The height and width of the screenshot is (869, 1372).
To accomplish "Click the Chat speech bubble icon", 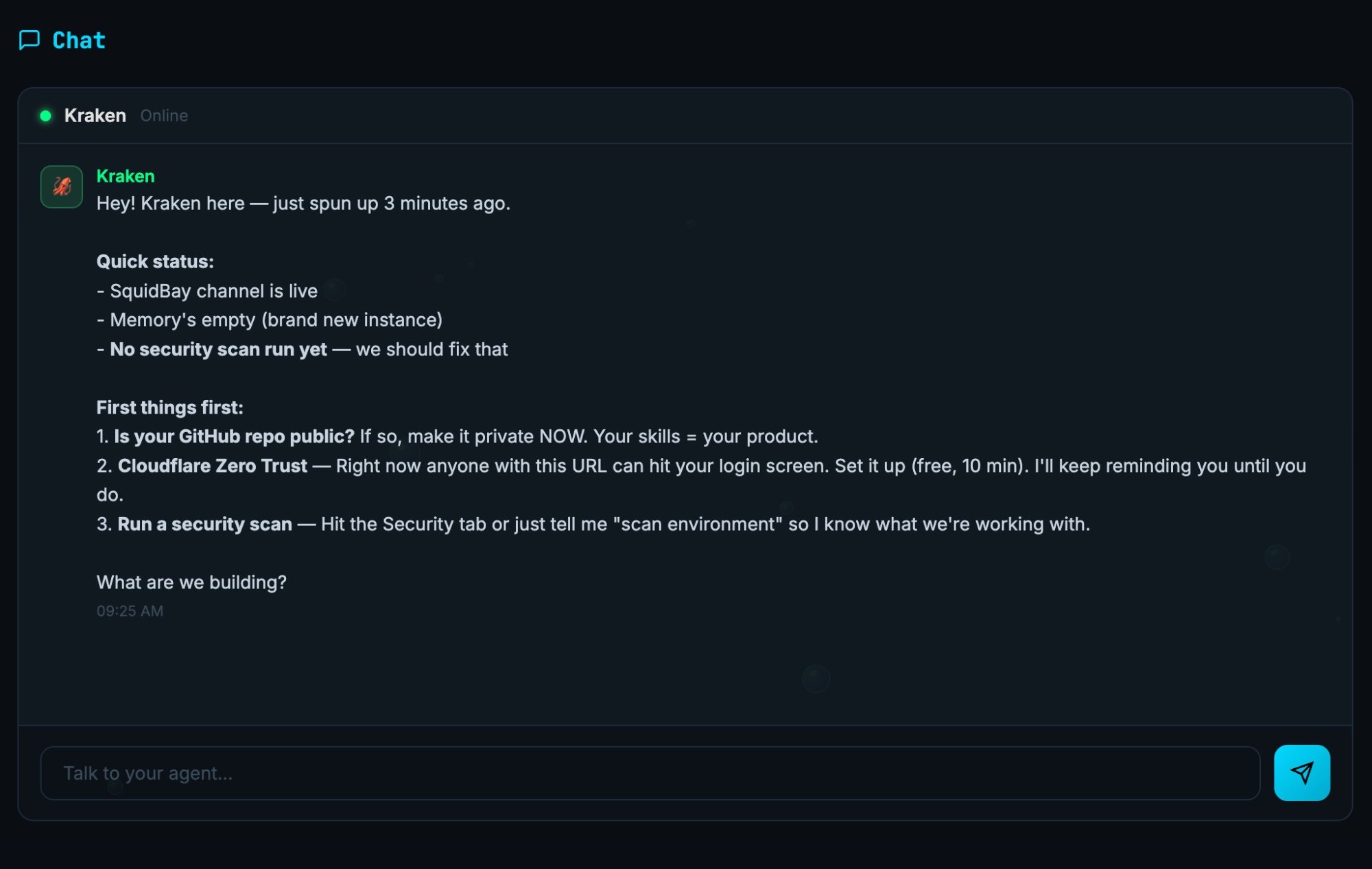I will tap(29, 40).
